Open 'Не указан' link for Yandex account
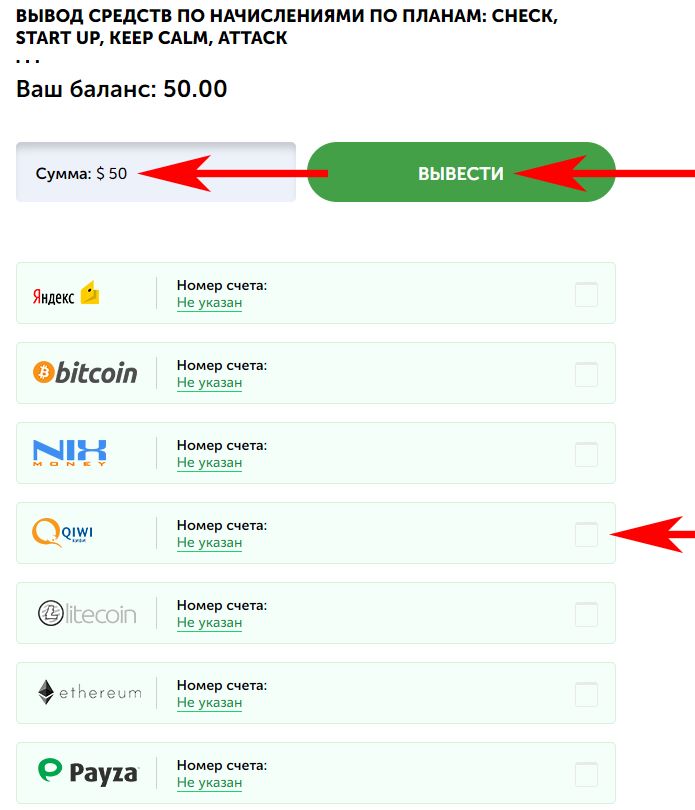 (x=209, y=303)
